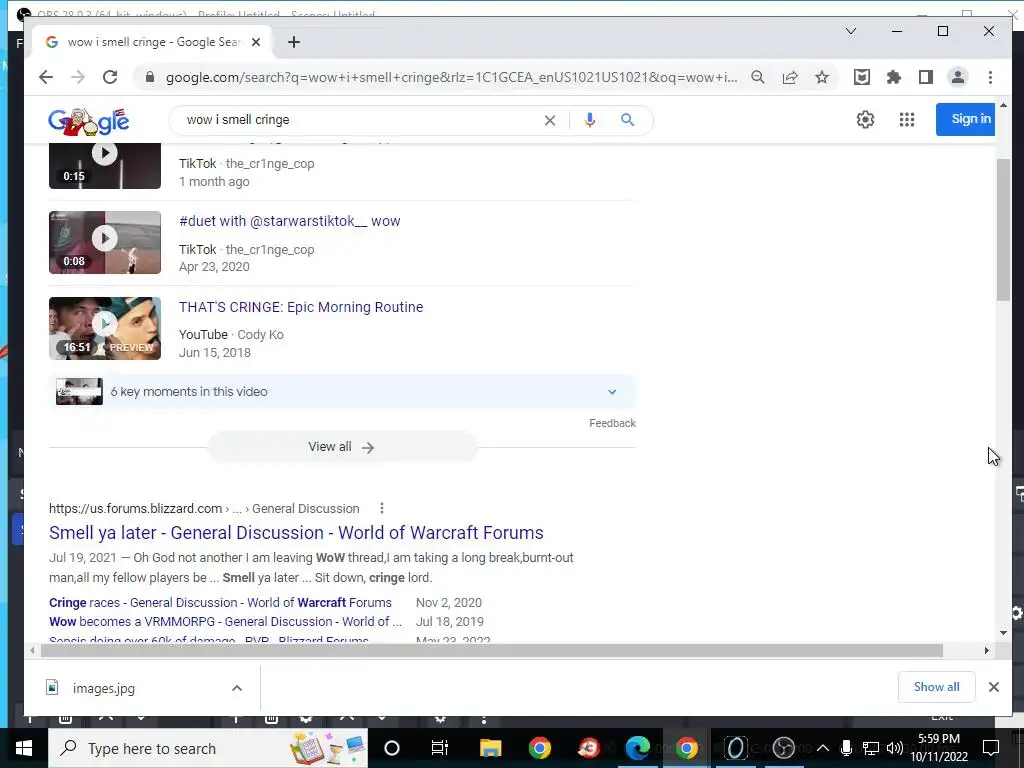Open Cortana circle on taskbar
The width and height of the screenshot is (1024, 768).
point(391,748)
